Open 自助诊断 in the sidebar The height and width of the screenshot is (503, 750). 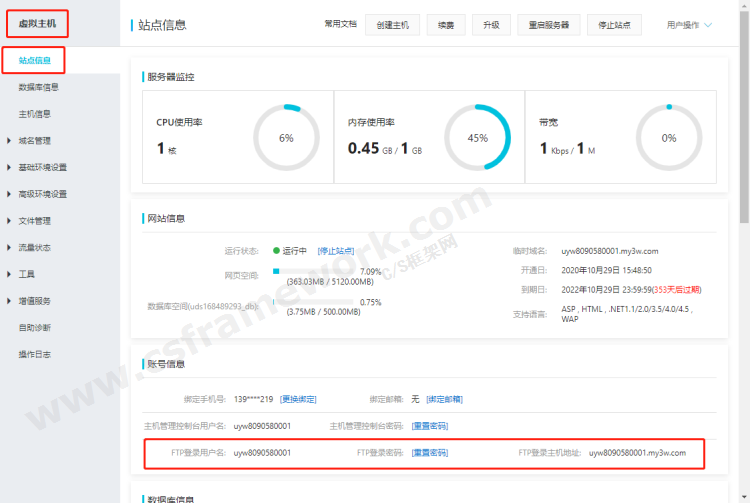click(34, 328)
